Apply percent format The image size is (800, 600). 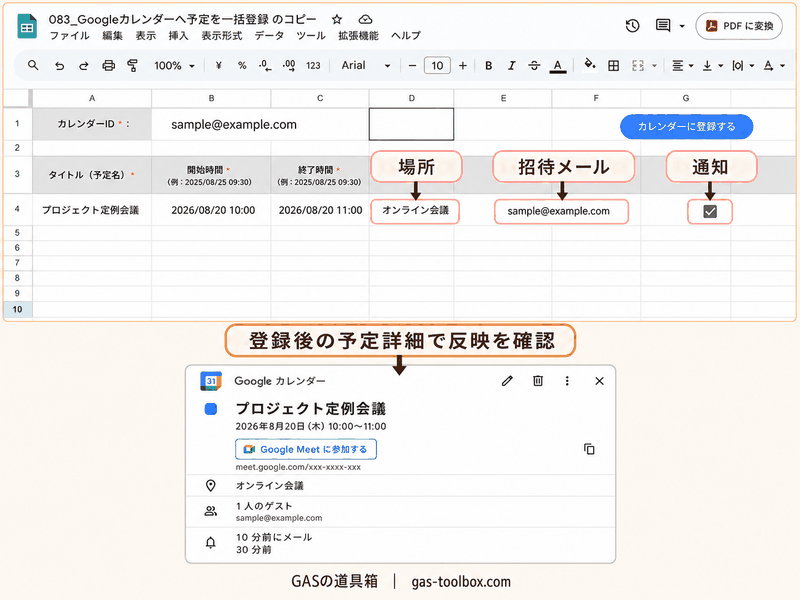click(x=242, y=65)
